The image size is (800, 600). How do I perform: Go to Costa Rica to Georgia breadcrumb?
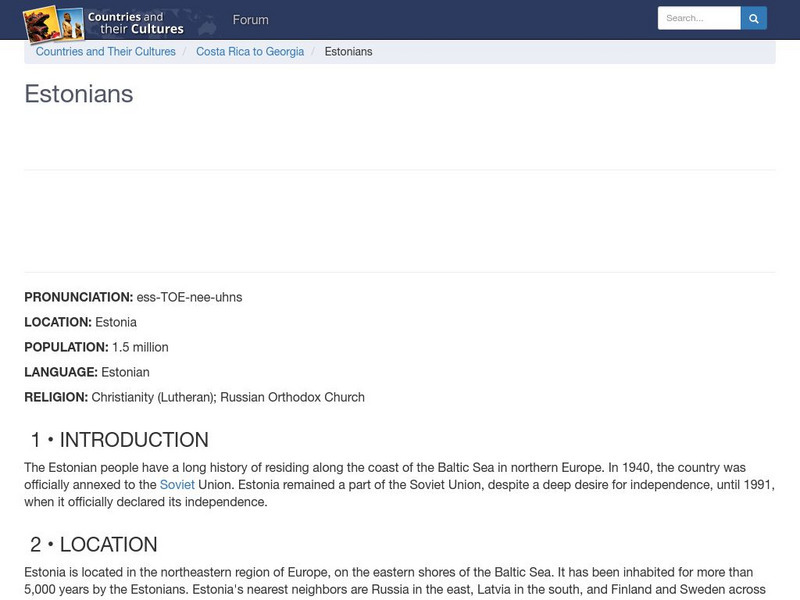(250, 52)
